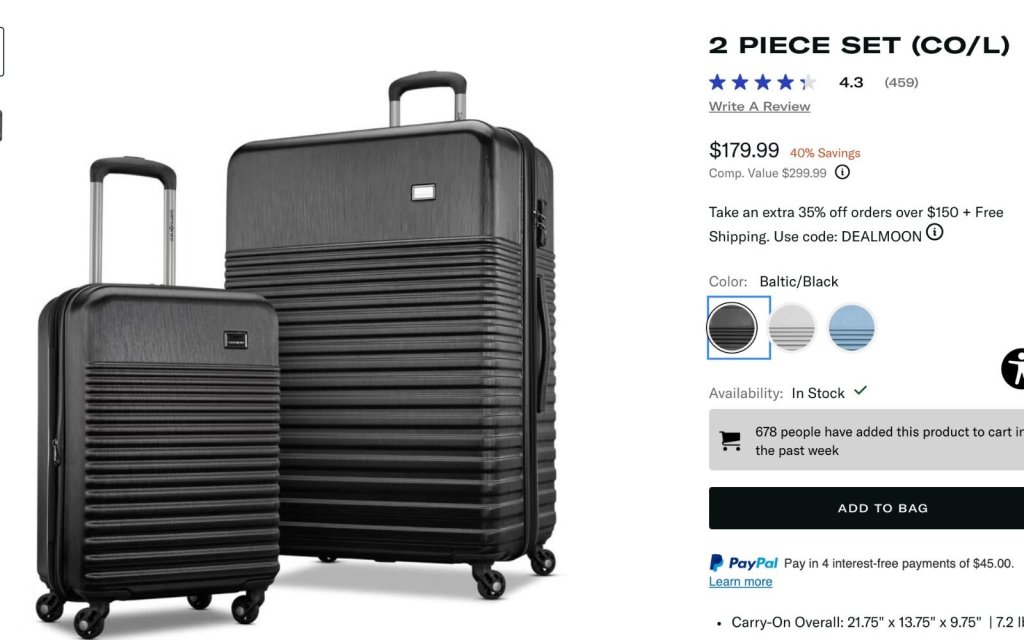This screenshot has height=640, width=1024.
Task: Open the DEALMOON promo code info icon
Action: point(935,232)
